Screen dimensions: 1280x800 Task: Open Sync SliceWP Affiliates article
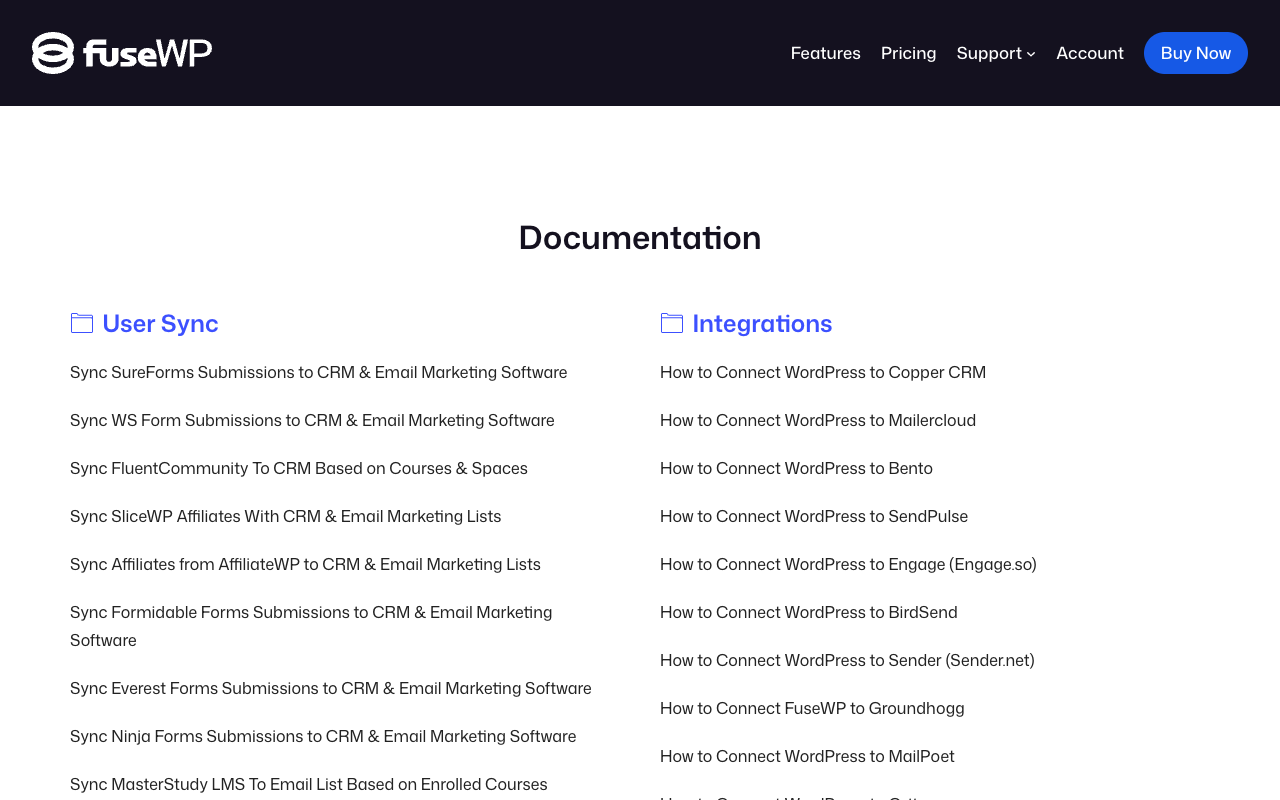pyautogui.click(x=286, y=517)
